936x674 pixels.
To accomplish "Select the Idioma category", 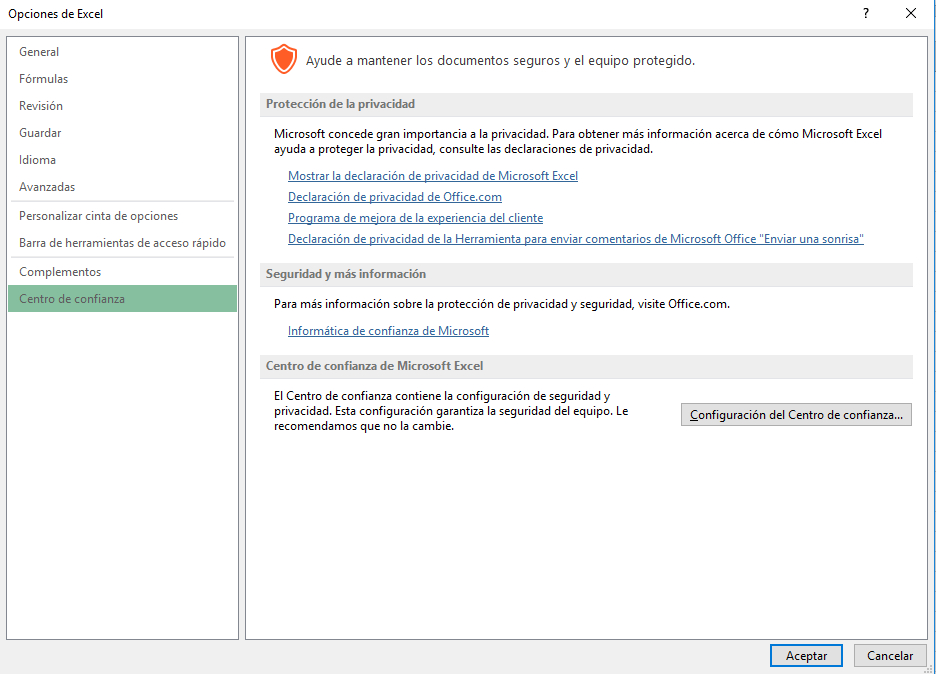I will (x=122, y=160).
